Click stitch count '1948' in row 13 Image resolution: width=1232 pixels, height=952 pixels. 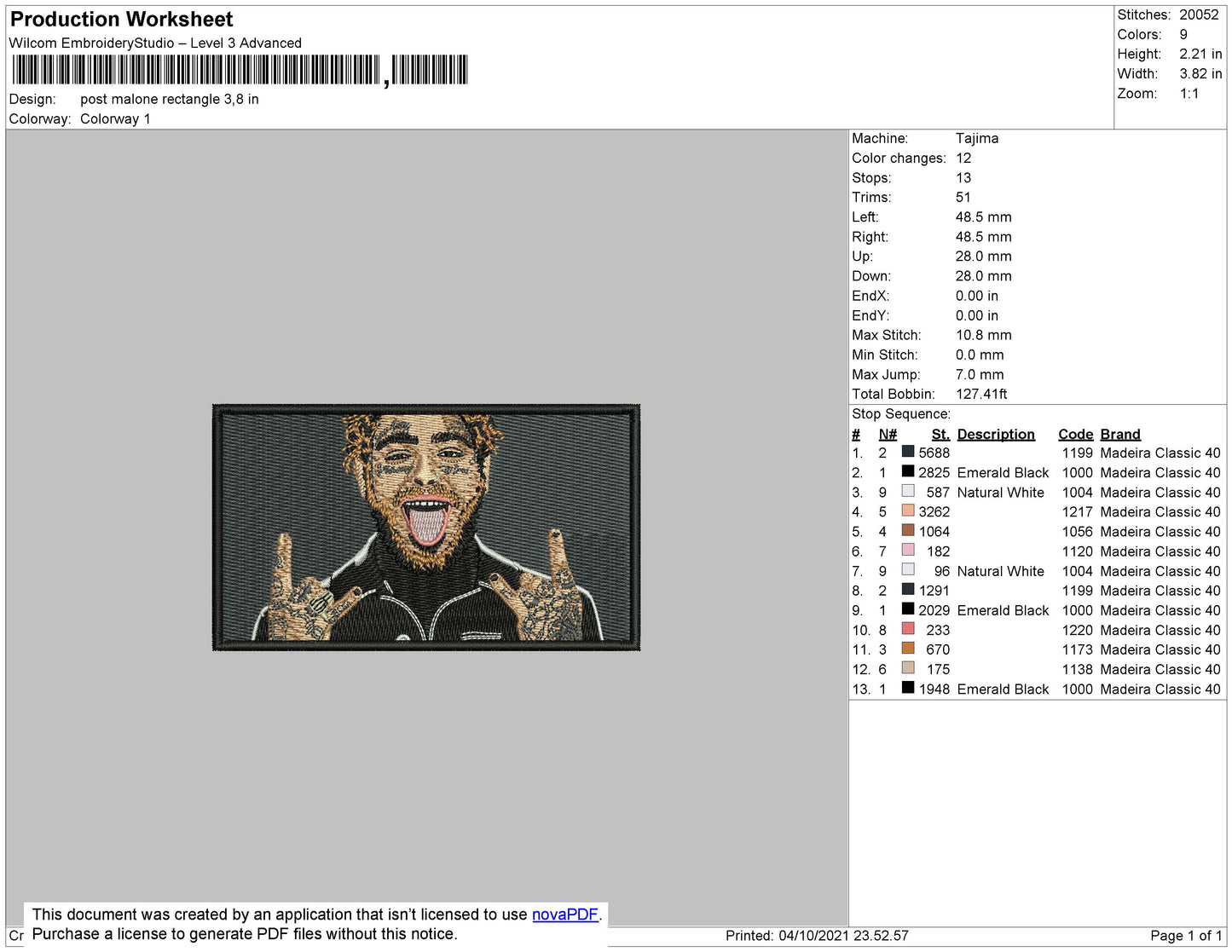click(934, 689)
